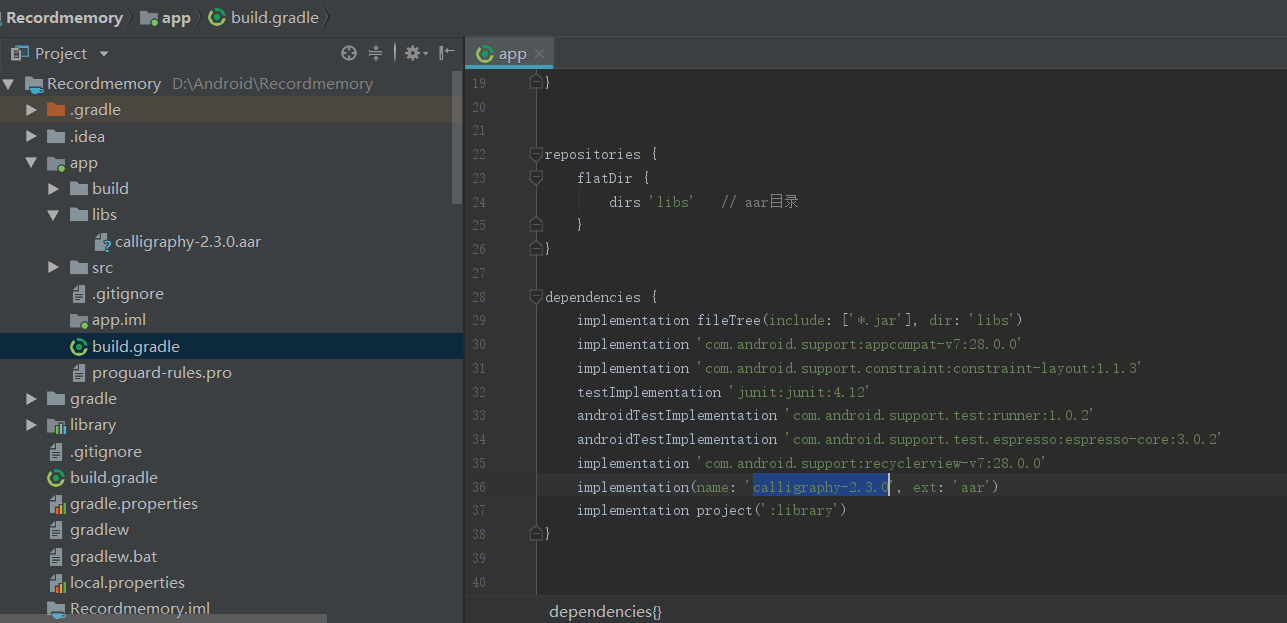1287x623 pixels.
Task: Select proguard-rules.pro in the tree
Action: point(162,372)
